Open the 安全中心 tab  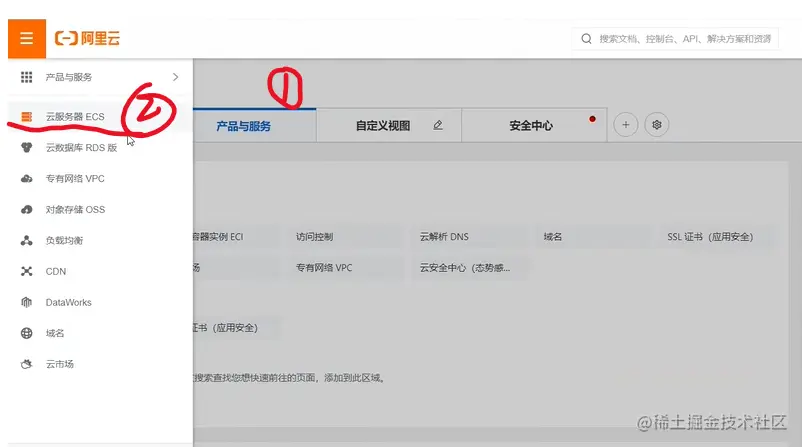[x=534, y=126]
